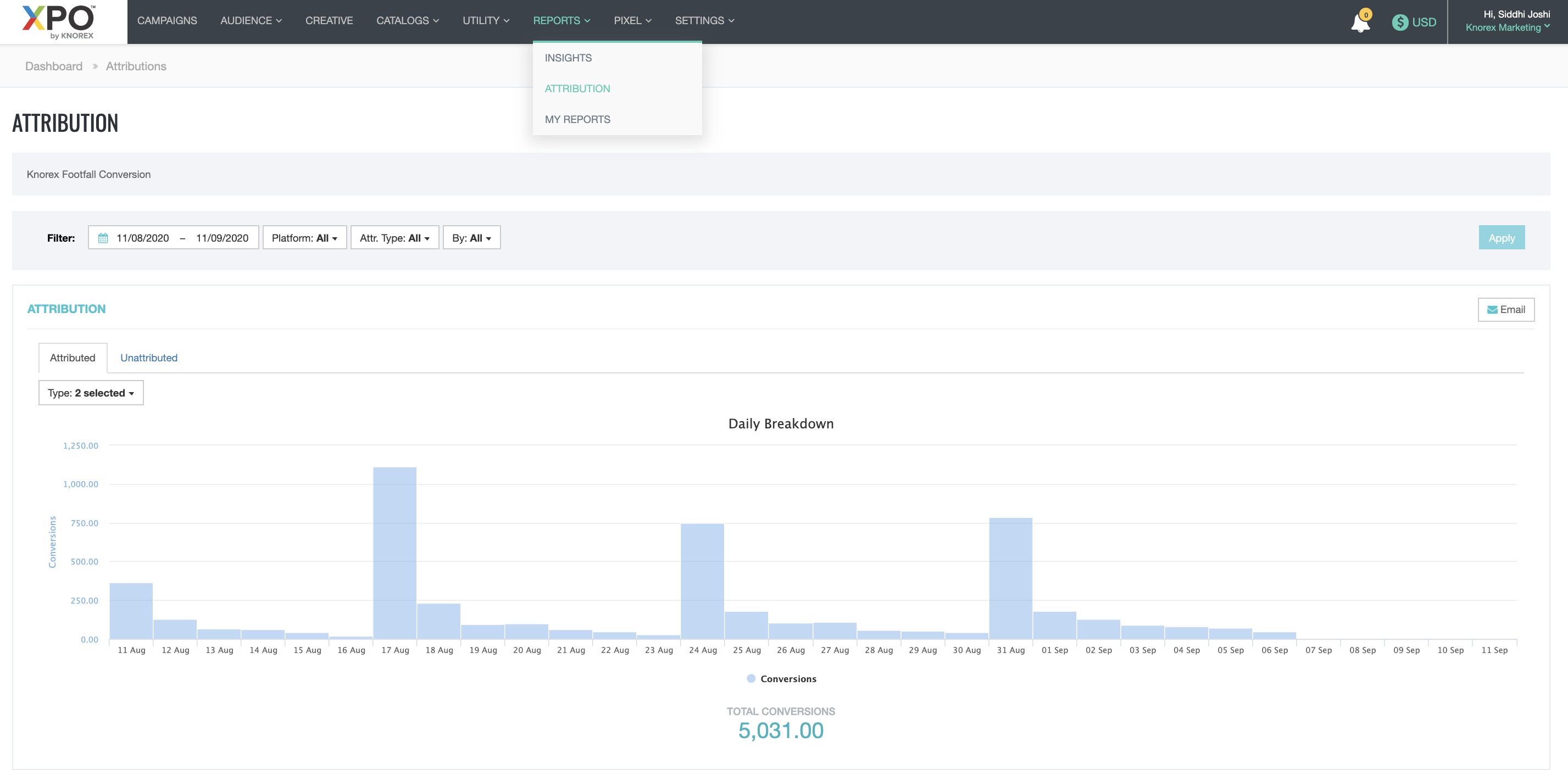Open the Campaigns navigation item

coord(167,21)
